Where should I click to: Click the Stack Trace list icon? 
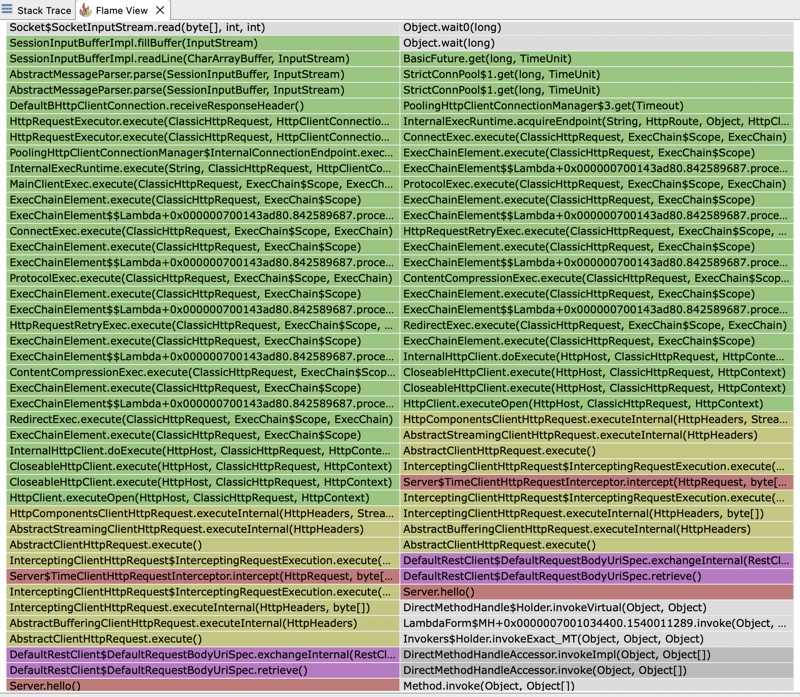click(7, 10)
